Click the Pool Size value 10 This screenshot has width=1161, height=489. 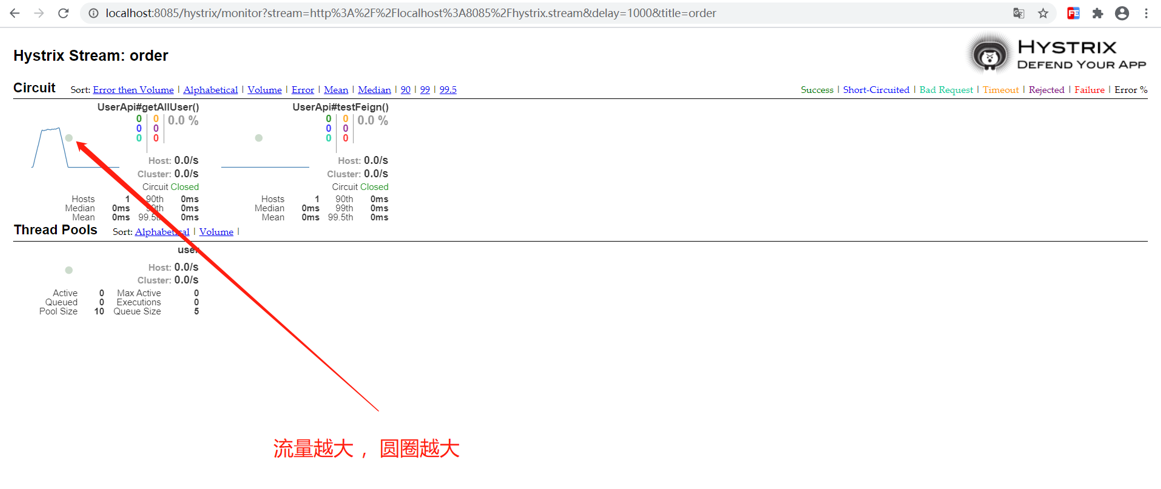pyautogui.click(x=99, y=312)
